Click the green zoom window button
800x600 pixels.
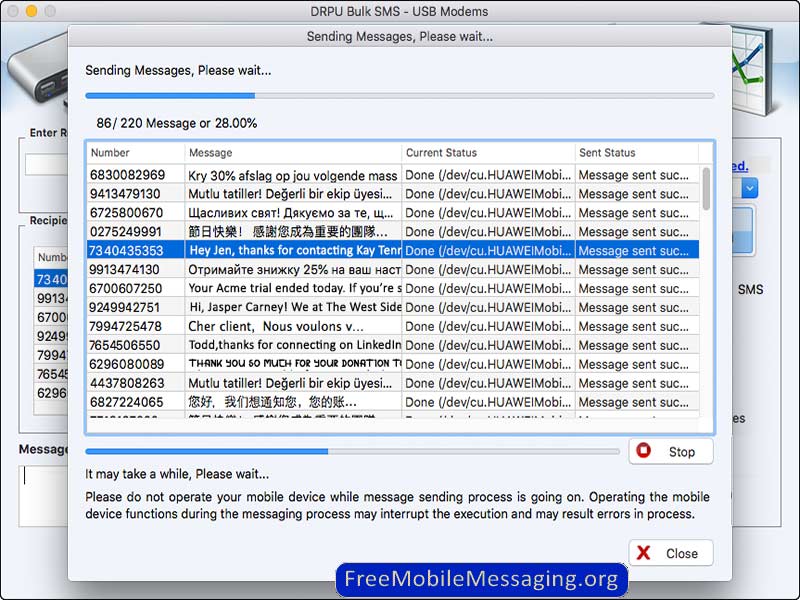pos(50,11)
